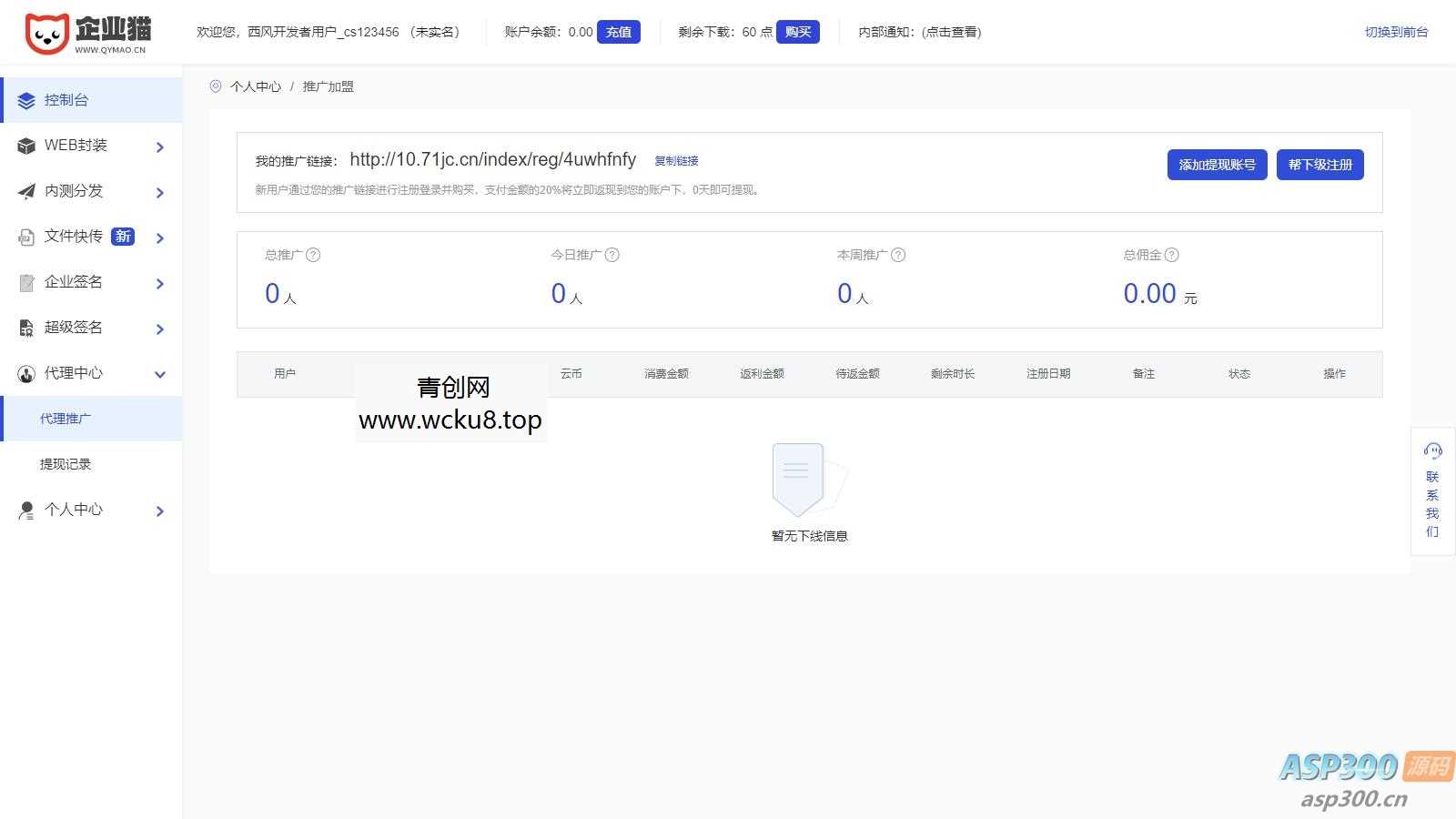Expand the 个人中心 menu arrow

click(160, 511)
